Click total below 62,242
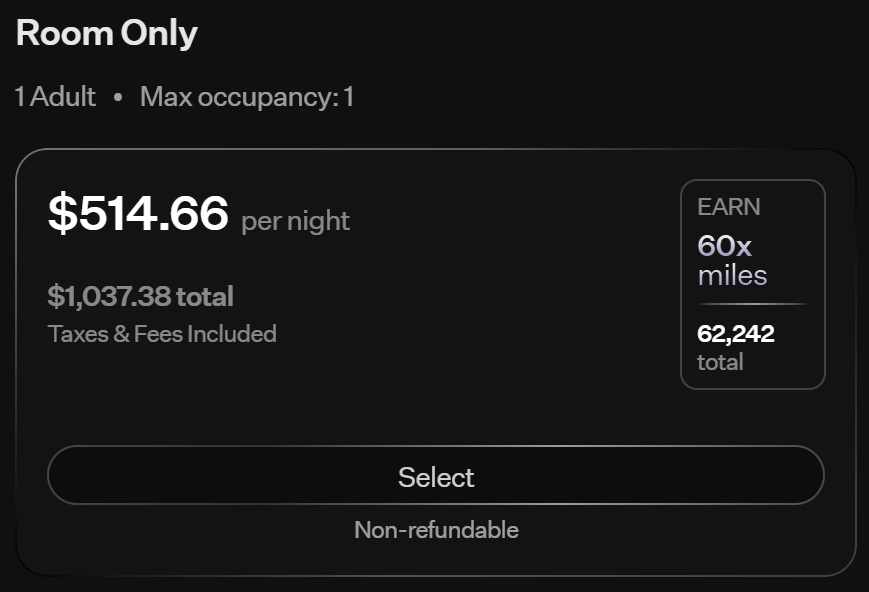 (x=720, y=362)
